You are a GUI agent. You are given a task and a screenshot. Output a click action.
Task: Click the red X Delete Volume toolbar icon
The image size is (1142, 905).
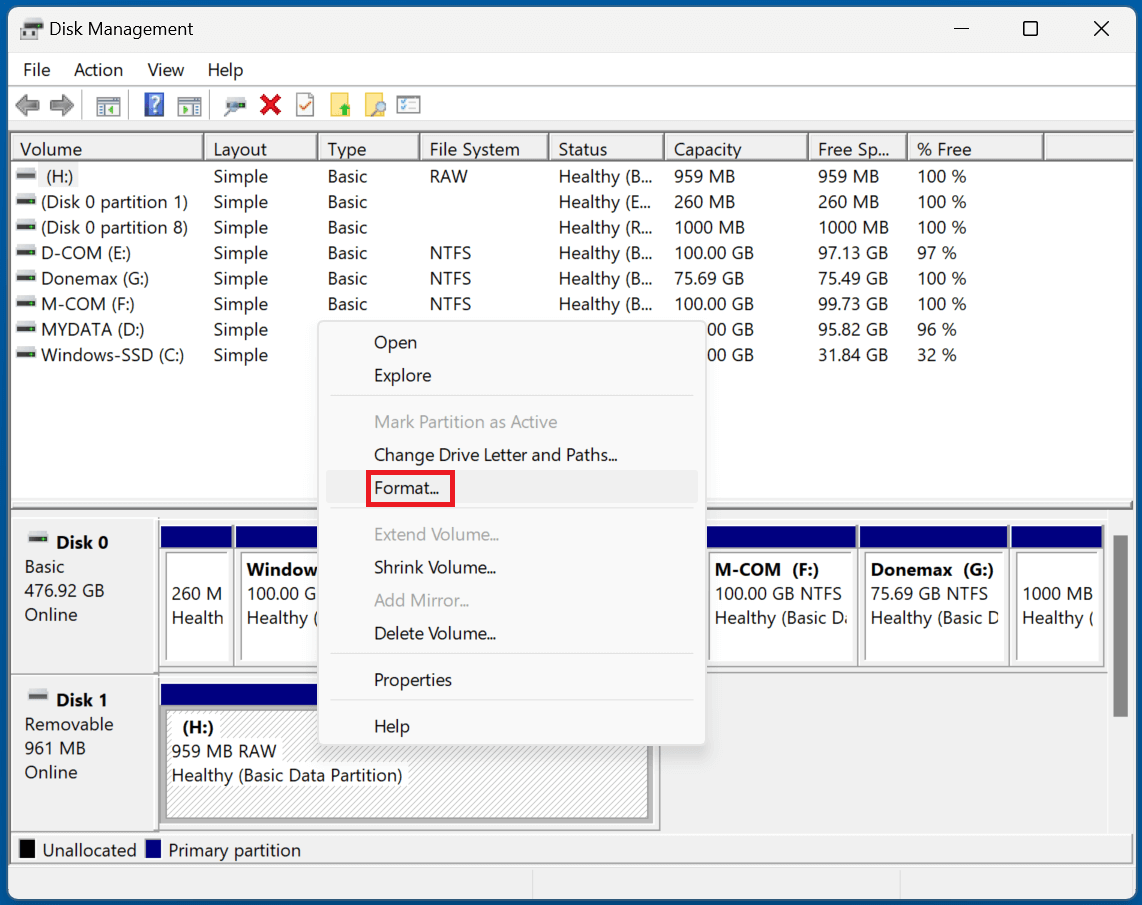point(270,104)
